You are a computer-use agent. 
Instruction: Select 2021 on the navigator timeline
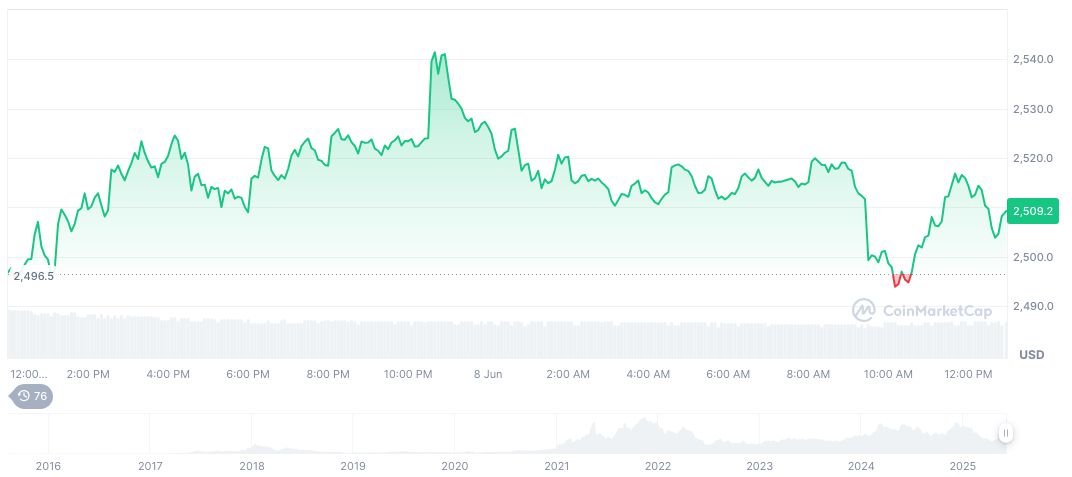pyautogui.click(x=556, y=466)
